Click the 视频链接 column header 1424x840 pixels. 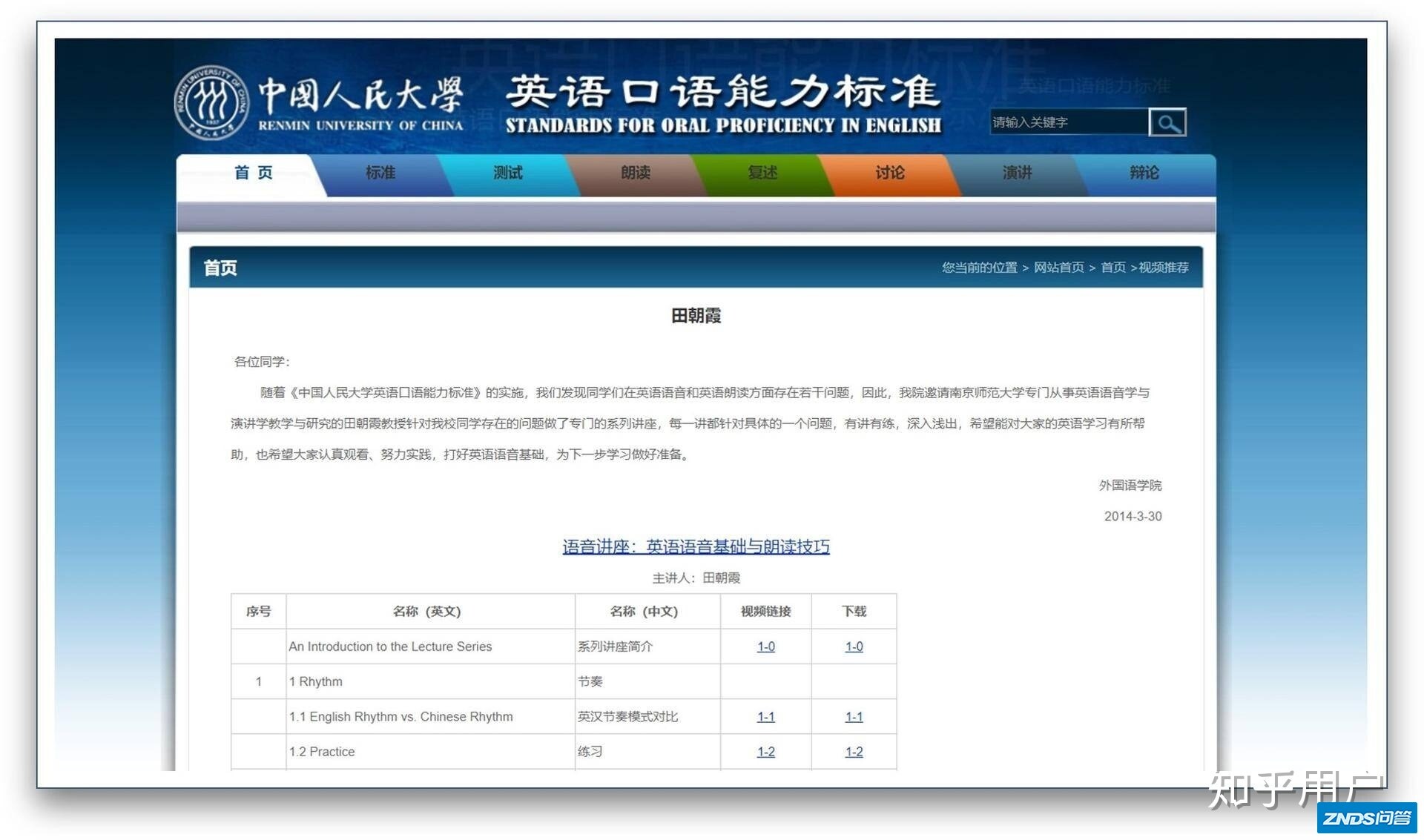(766, 612)
